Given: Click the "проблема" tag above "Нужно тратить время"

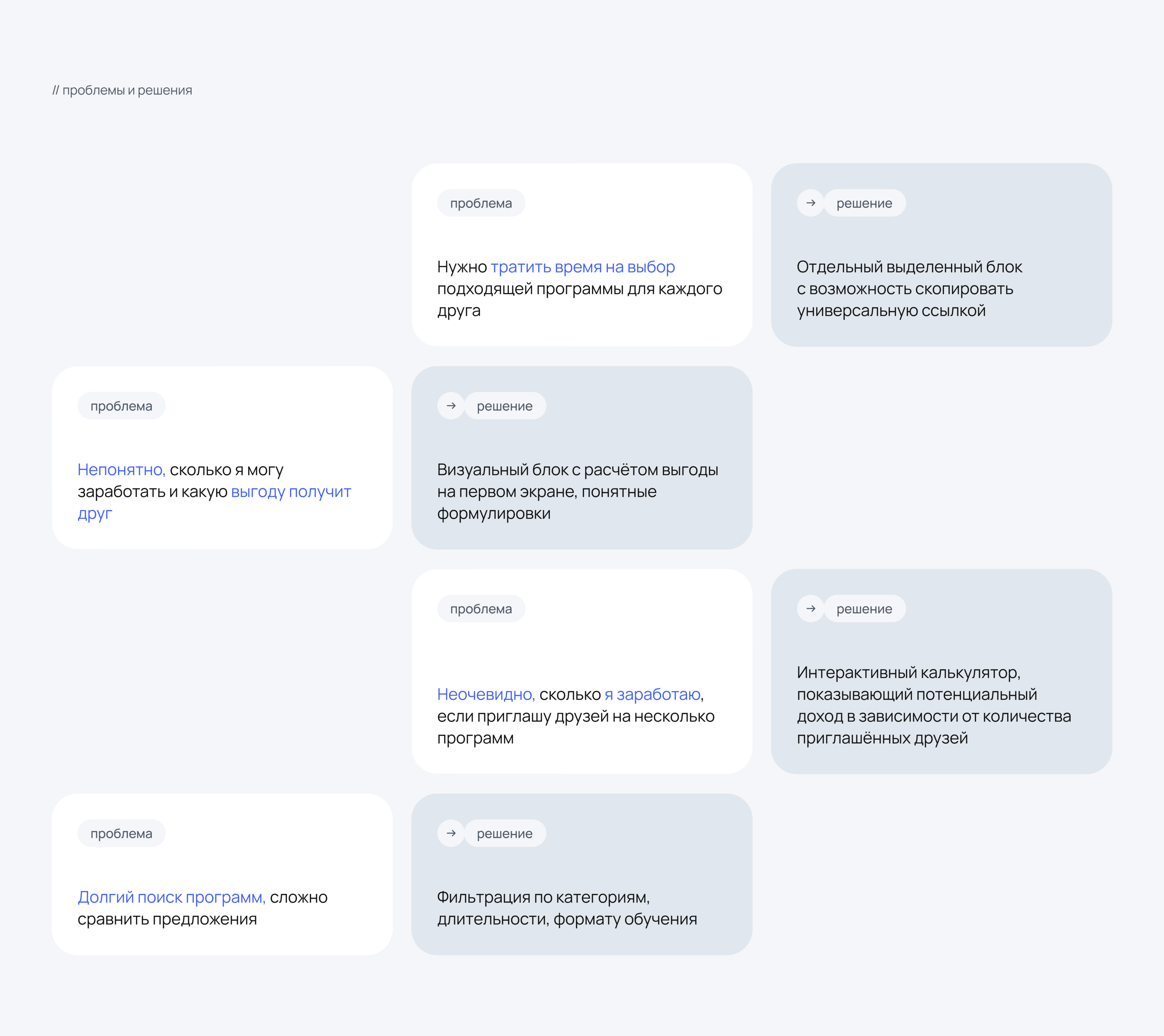Looking at the screenshot, I should click(481, 203).
